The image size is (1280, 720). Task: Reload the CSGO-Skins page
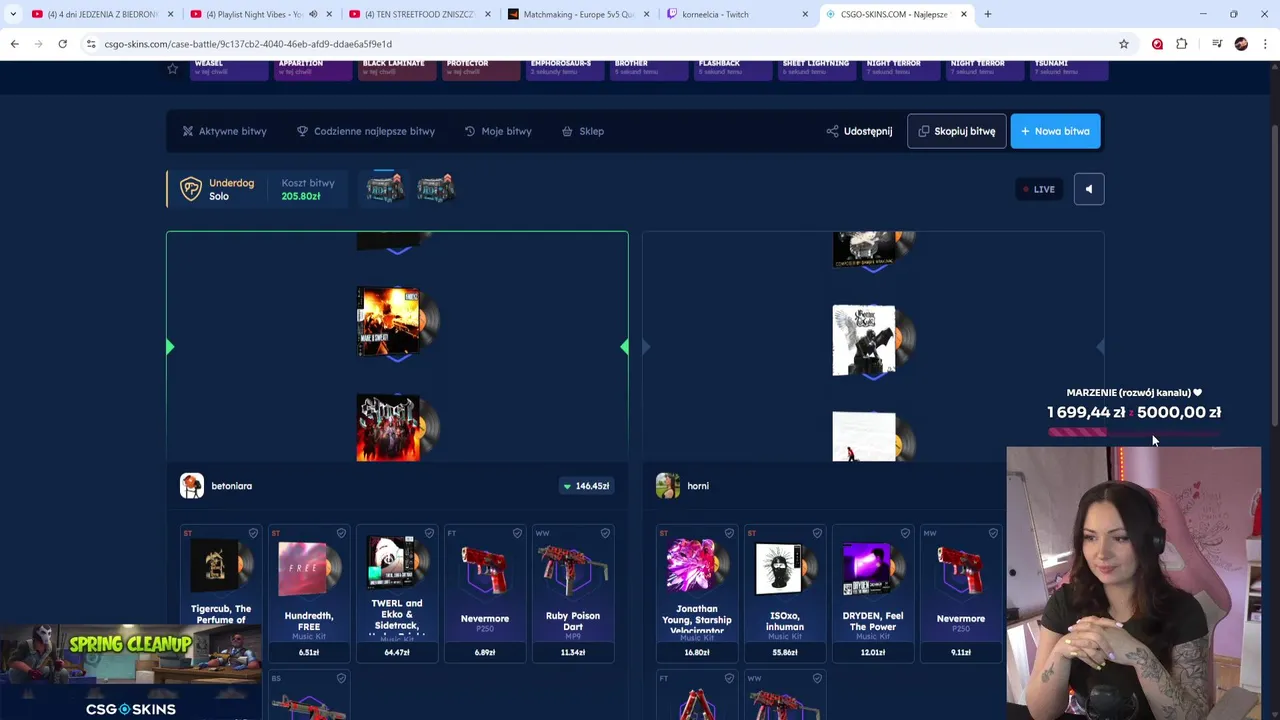pos(62,44)
